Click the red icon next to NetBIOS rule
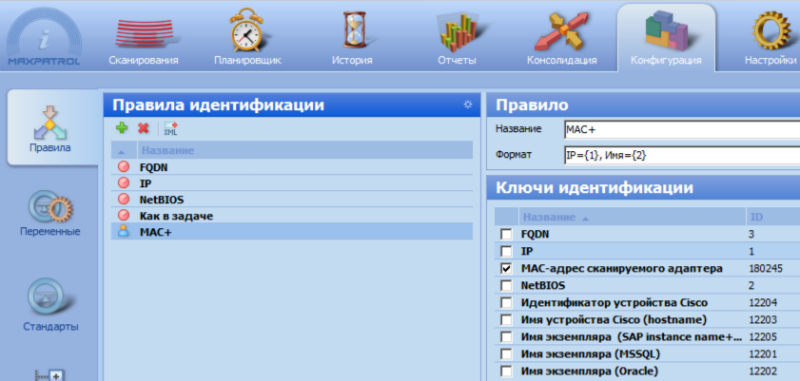Screen dimensions: 800x381 coord(123,199)
